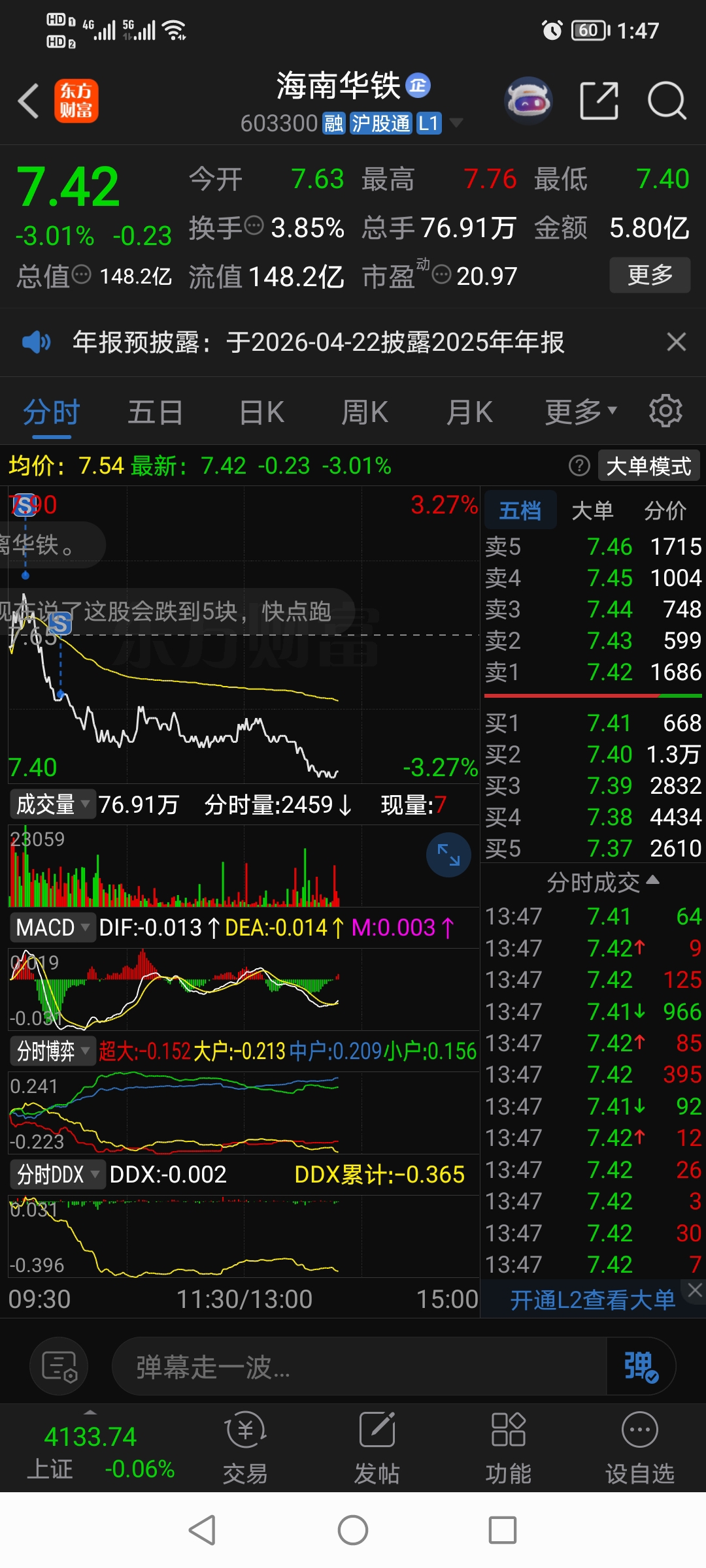Viewport: 706px width, 1568px height.
Task: Open the 分时DDX indicator dropdown
Action: [x=58, y=1174]
